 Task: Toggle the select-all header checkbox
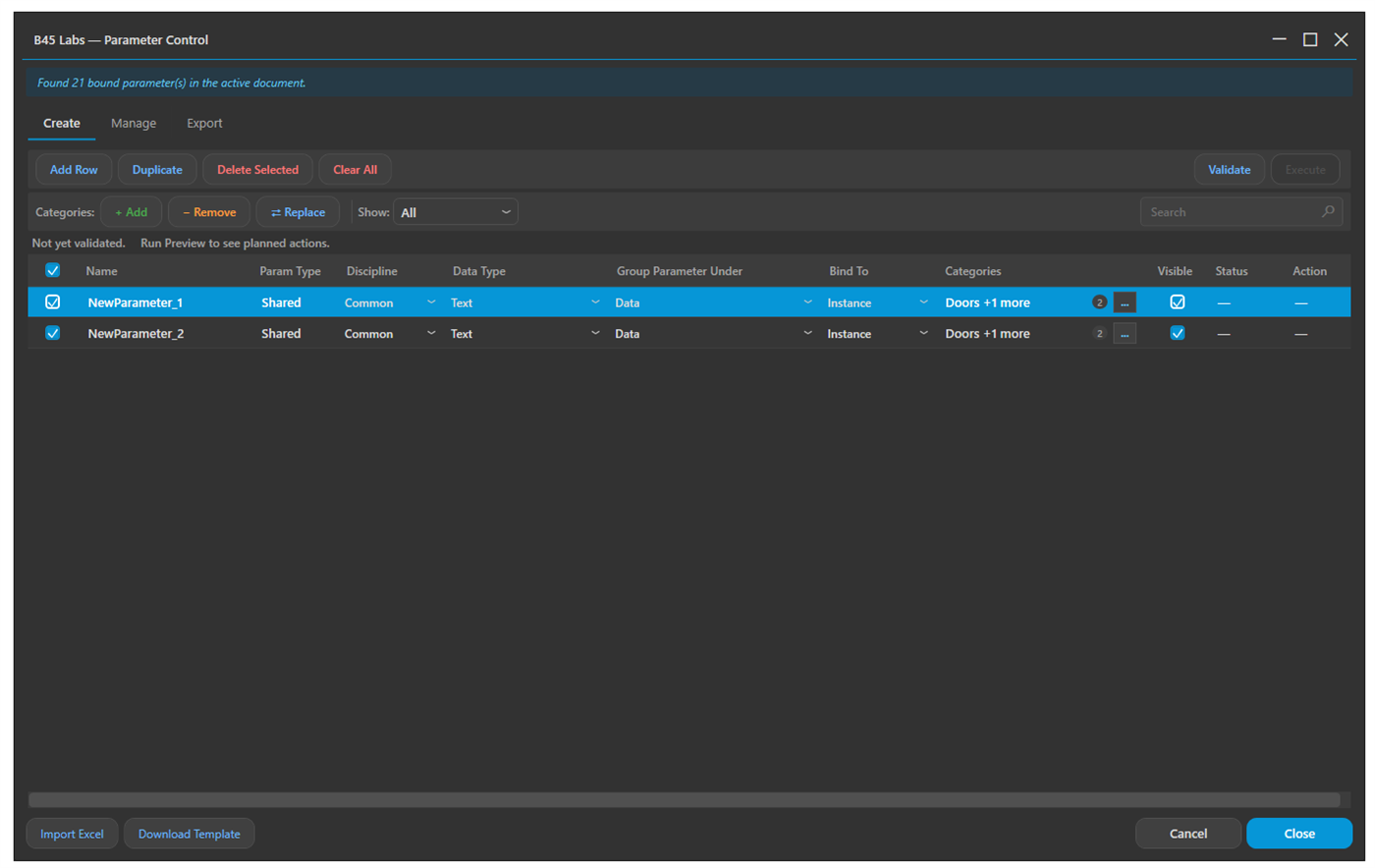[53, 270]
